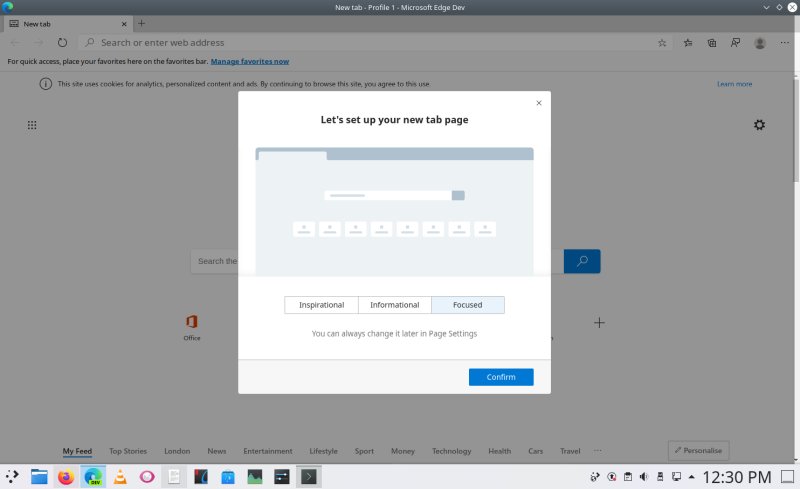Click the new tab layout preview image

pos(394,211)
